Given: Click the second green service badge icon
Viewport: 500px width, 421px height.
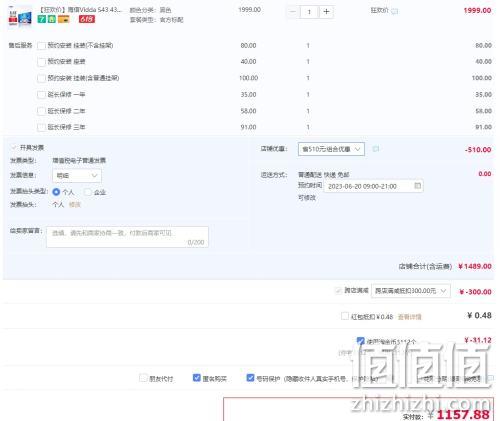Looking at the screenshot, I should pyautogui.click(x=52, y=19).
